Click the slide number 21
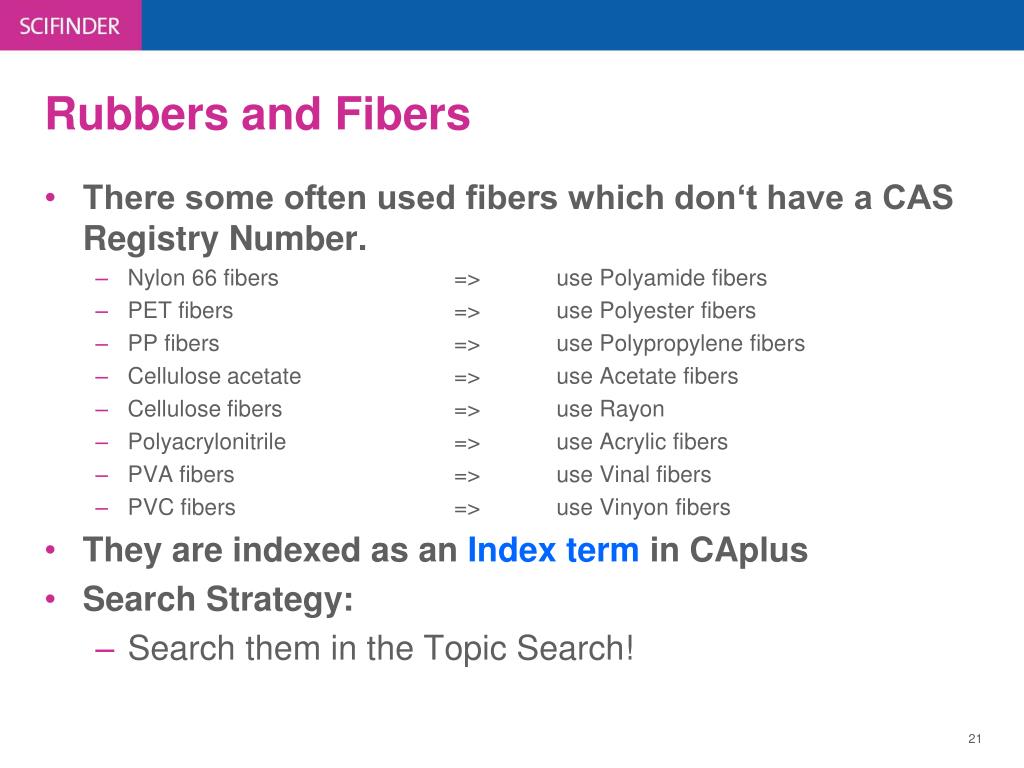The height and width of the screenshot is (768, 1024). (x=974, y=739)
